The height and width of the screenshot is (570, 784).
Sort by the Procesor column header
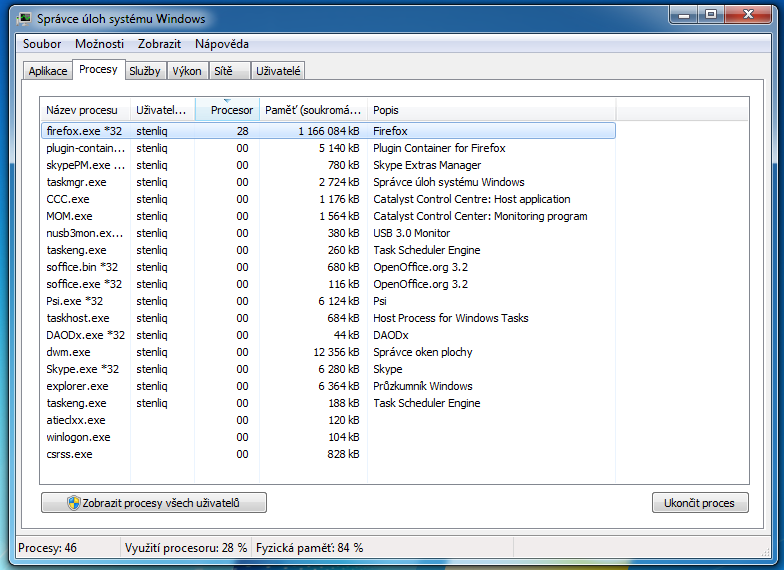point(228,110)
